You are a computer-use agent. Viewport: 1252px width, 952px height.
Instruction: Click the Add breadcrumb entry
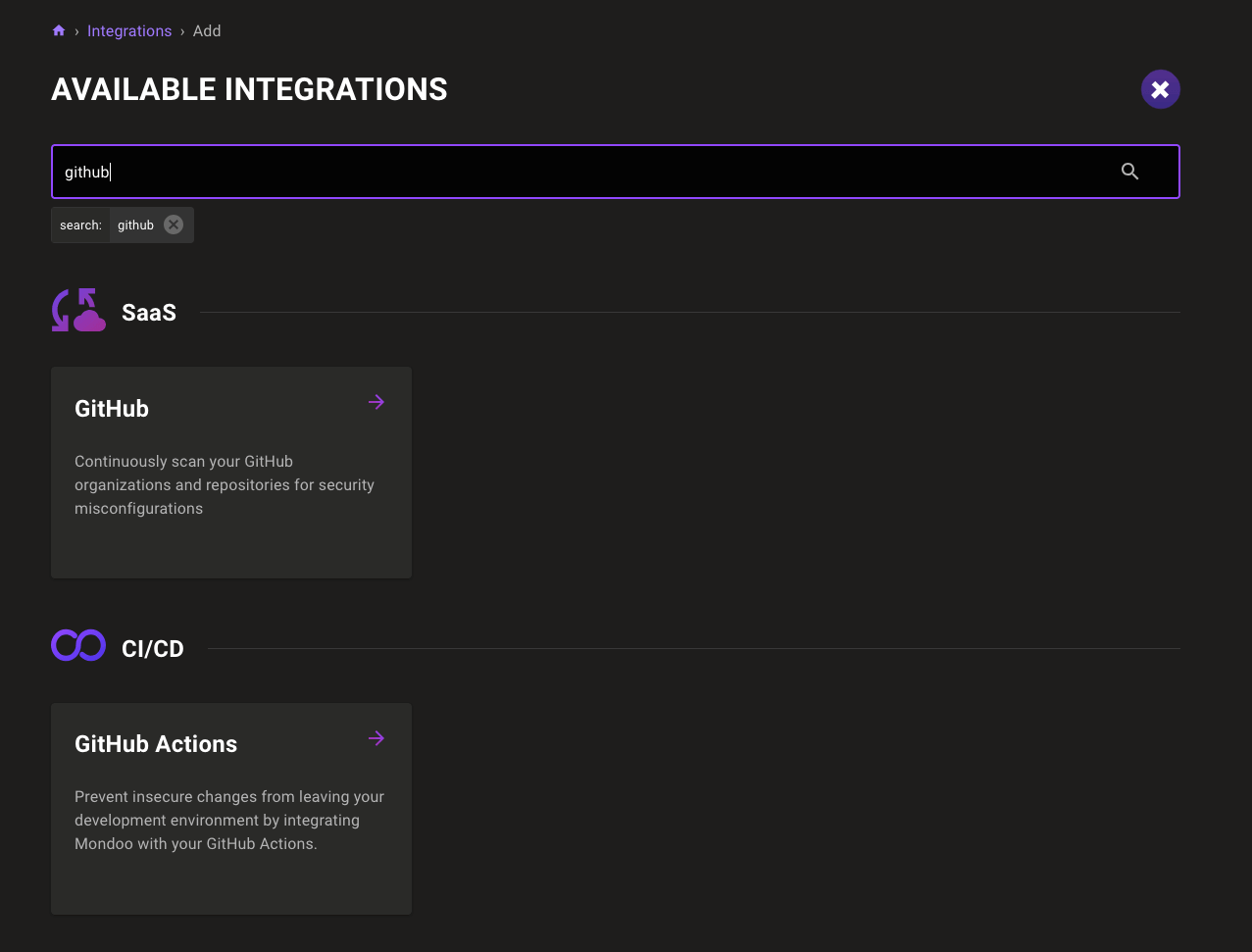(207, 30)
